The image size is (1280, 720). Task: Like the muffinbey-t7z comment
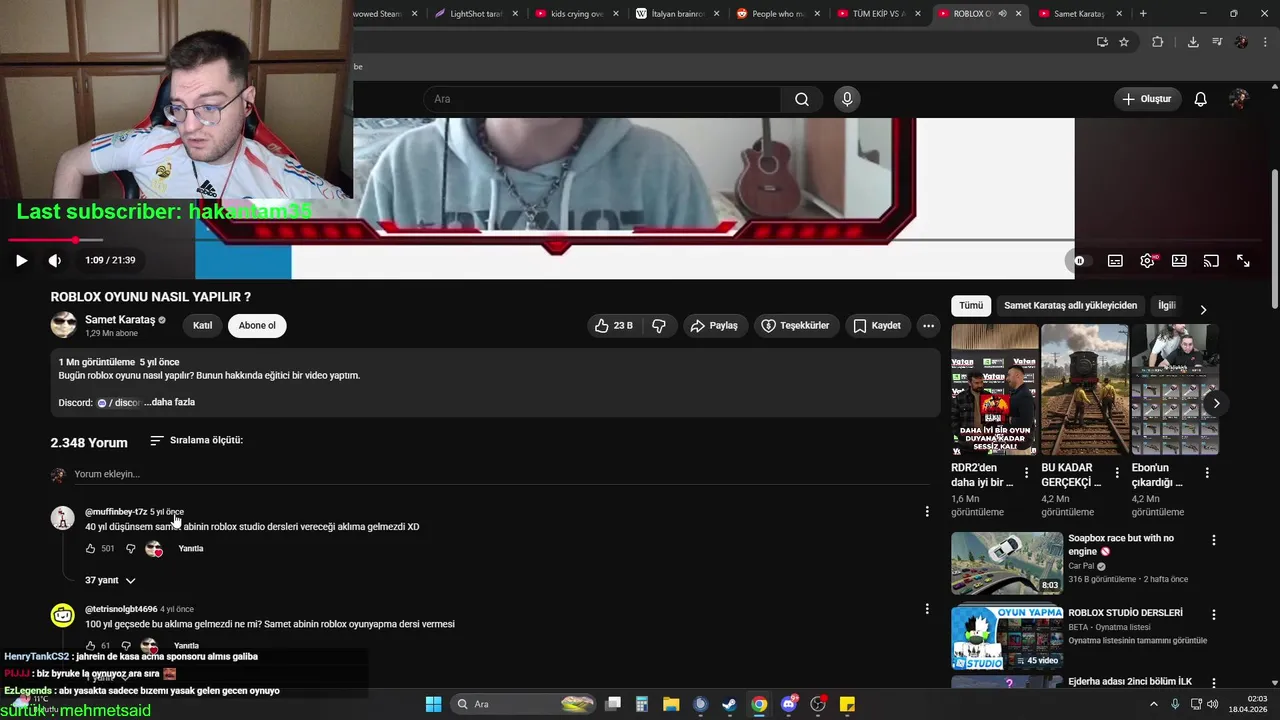click(x=90, y=548)
